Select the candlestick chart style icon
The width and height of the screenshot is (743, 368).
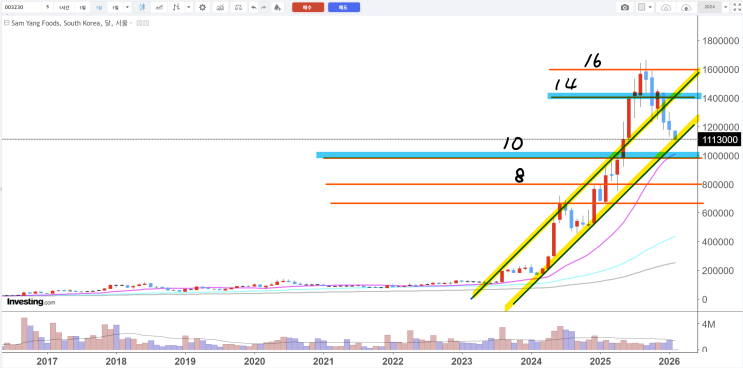coord(142,7)
